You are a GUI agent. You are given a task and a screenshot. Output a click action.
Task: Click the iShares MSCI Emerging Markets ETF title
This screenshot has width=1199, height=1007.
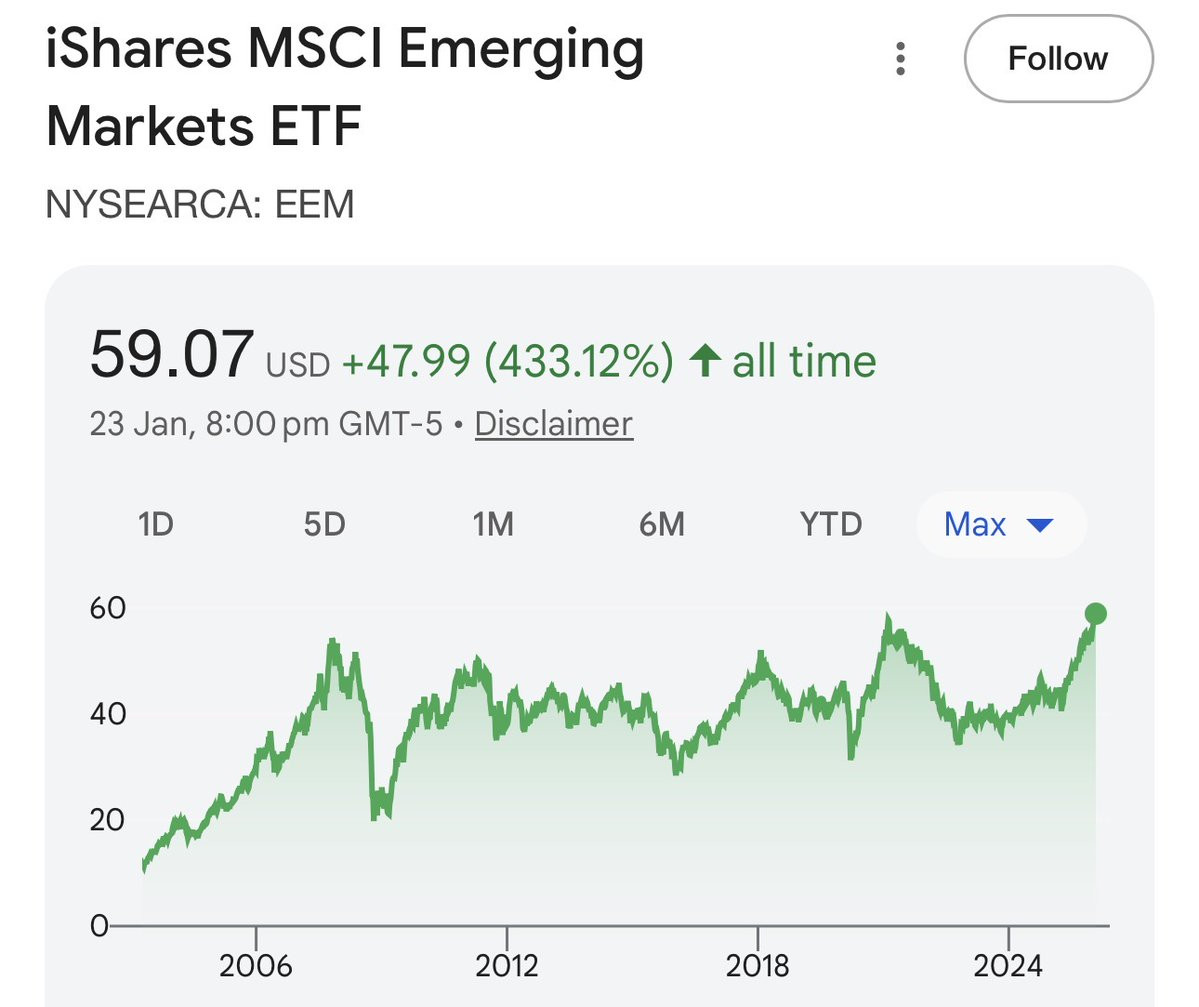coord(345,86)
